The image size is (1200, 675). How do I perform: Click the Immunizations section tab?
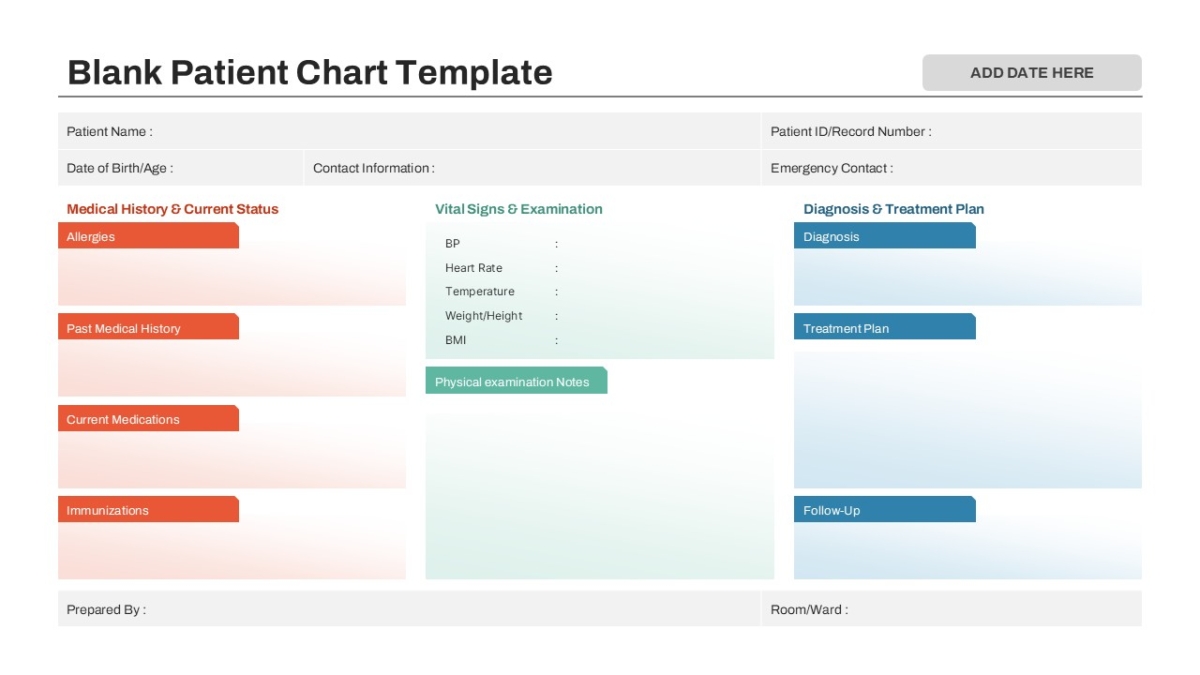point(148,509)
